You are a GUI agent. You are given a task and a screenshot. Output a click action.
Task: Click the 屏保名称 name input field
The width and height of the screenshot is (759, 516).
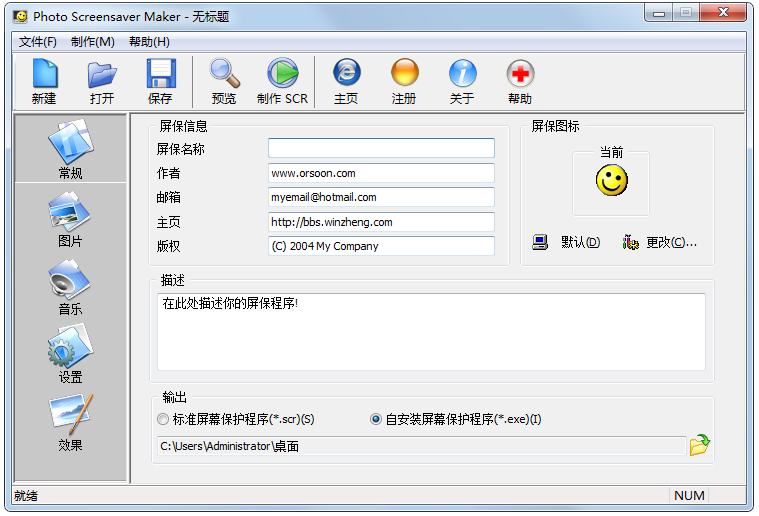click(381, 149)
